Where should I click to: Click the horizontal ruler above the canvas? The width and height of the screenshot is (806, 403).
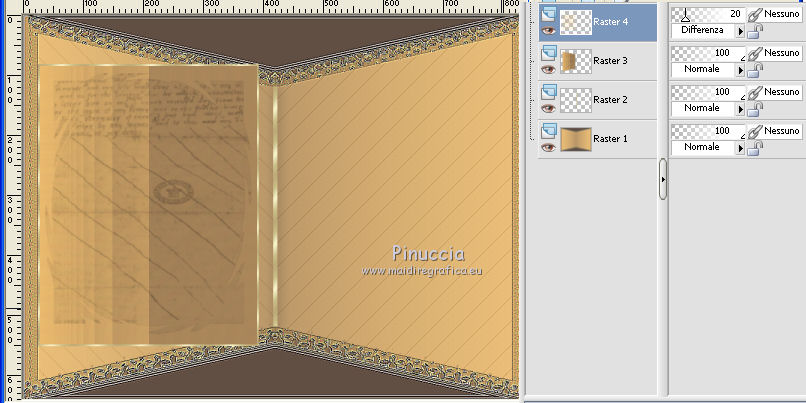point(271,6)
